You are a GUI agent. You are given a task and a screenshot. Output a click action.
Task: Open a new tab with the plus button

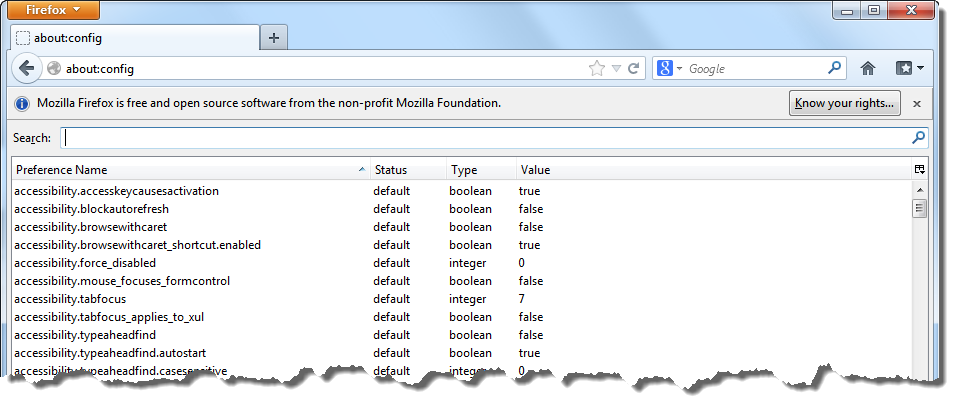(274, 38)
